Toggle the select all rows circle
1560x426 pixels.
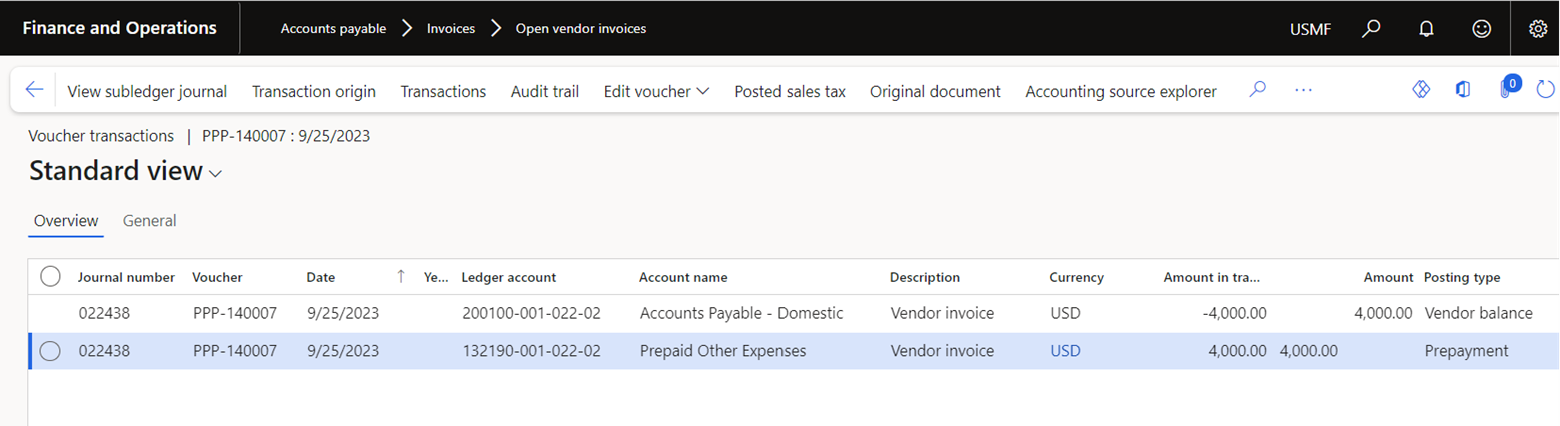pos(50,277)
